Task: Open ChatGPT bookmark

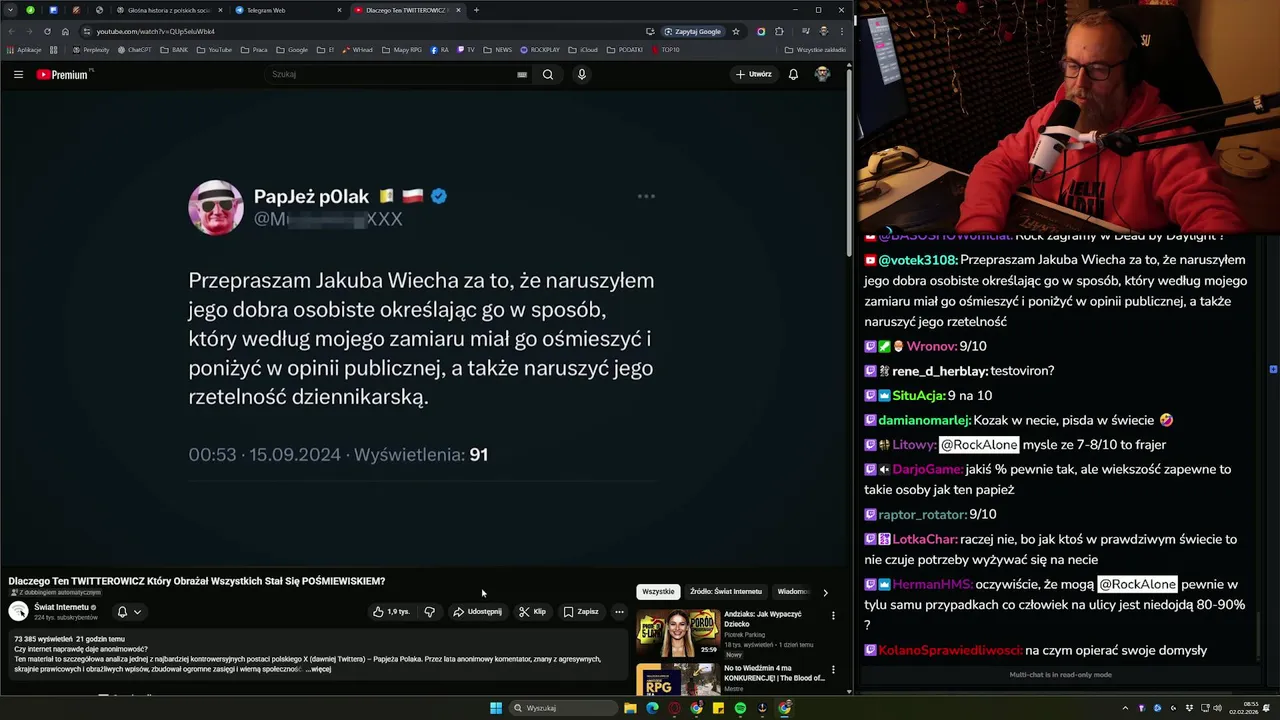Action: click(x=134, y=49)
